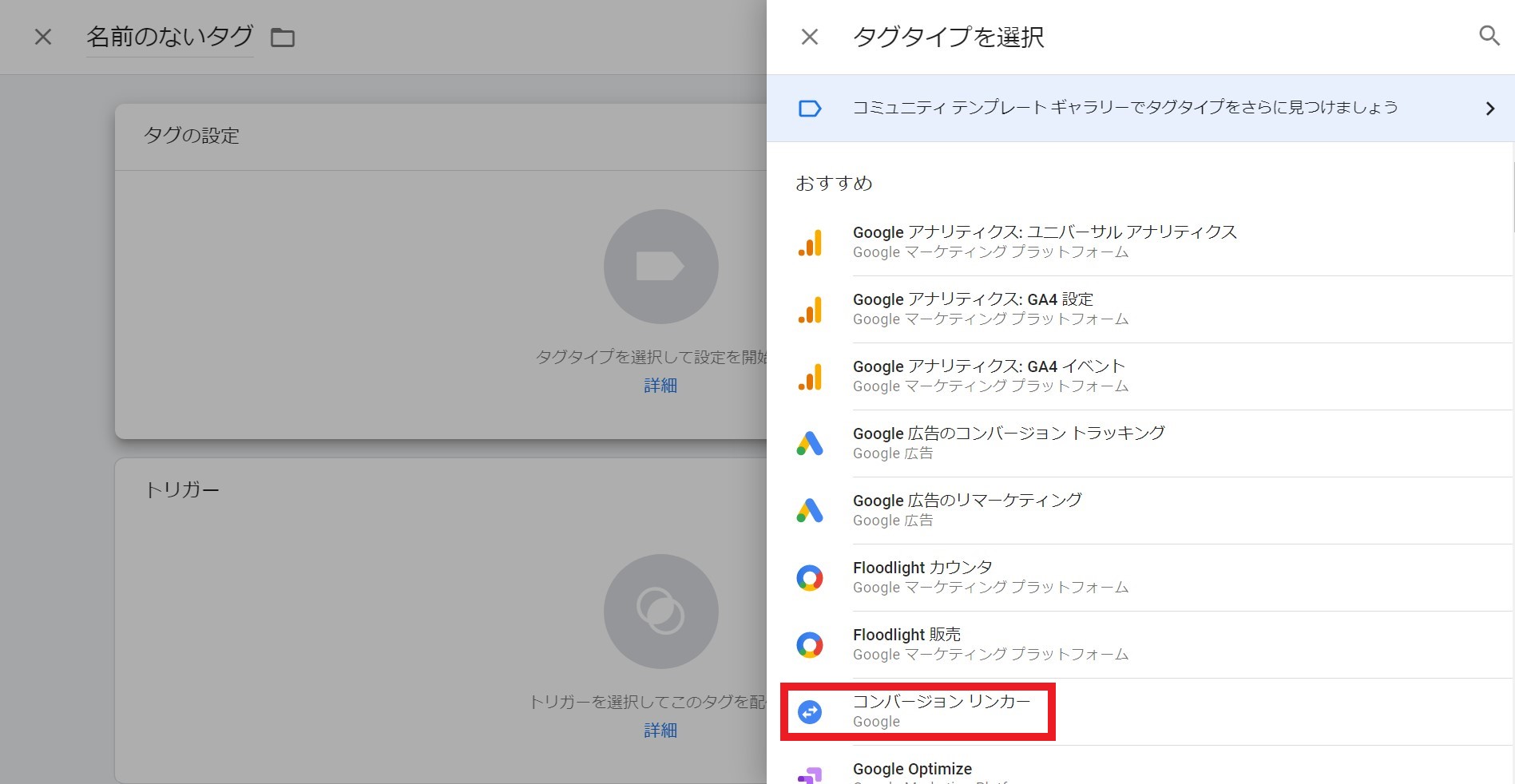Click the GA4 設定 analytics icon
Screen dimensions: 1515x784
click(x=810, y=310)
